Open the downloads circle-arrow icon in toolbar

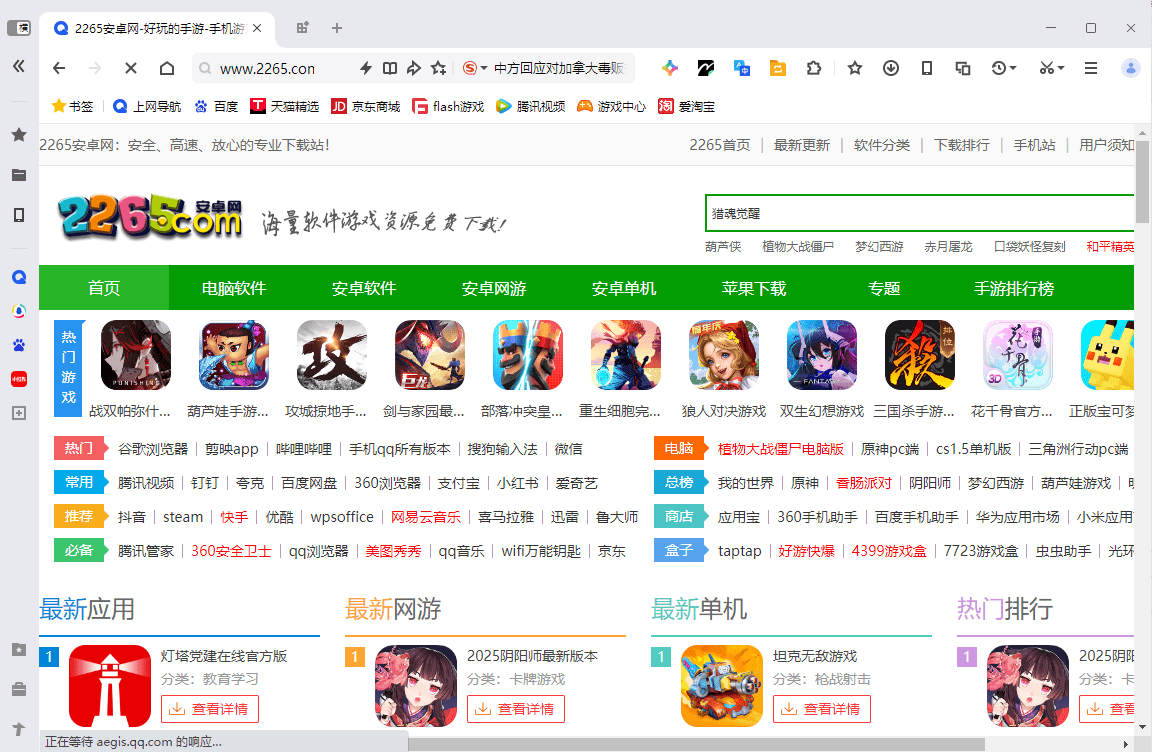point(890,68)
